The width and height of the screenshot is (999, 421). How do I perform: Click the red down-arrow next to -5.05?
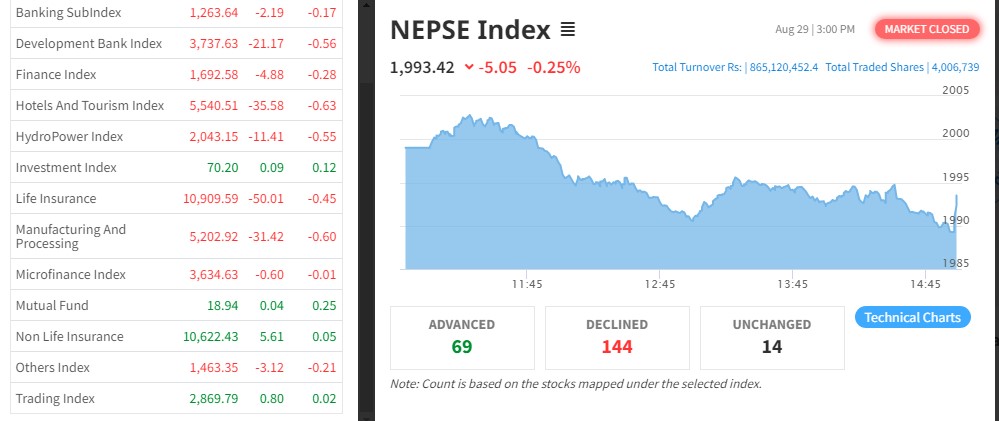click(x=469, y=68)
